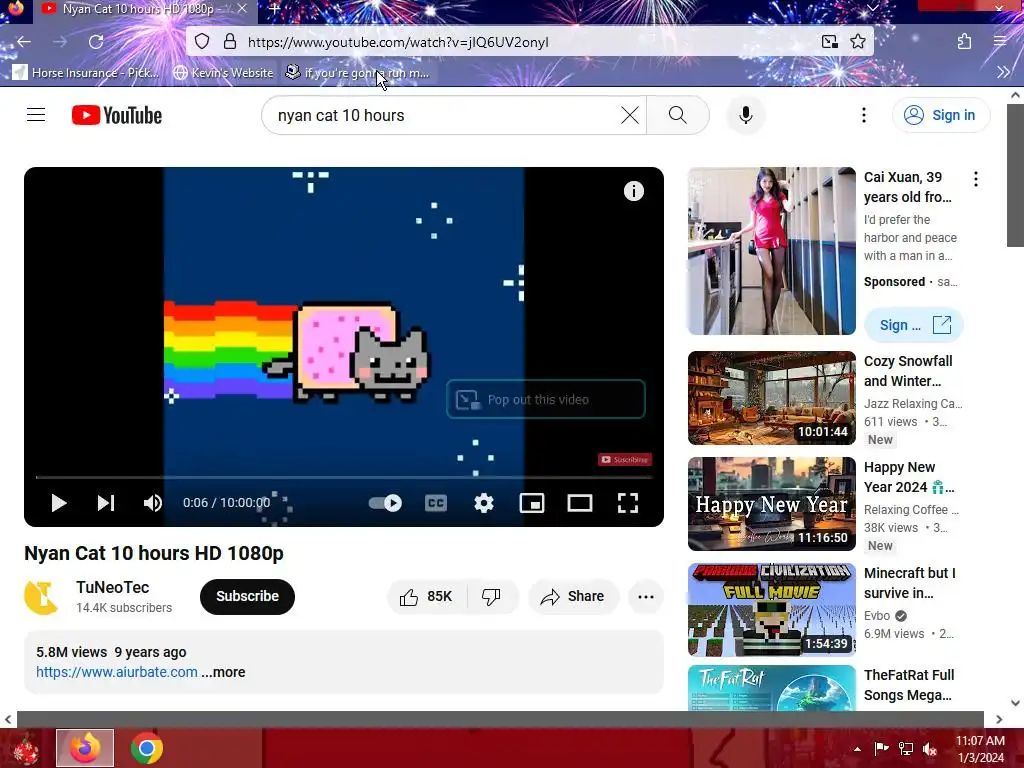Open Happy New Year 2024 video thumbnail
Image resolution: width=1024 pixels, height=768 pixels.
(x=771, y=504)
